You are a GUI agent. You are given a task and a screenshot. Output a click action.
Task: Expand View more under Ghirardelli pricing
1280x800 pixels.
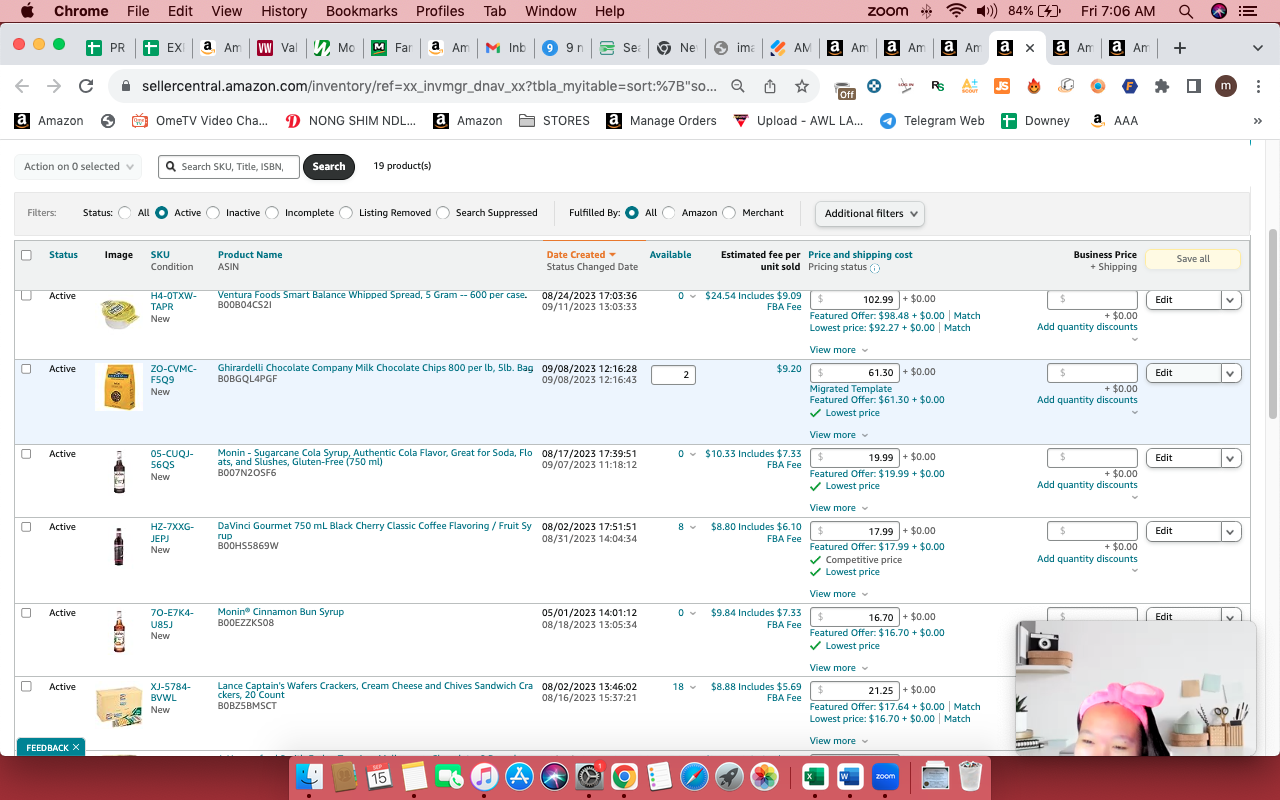pos(839,435)
